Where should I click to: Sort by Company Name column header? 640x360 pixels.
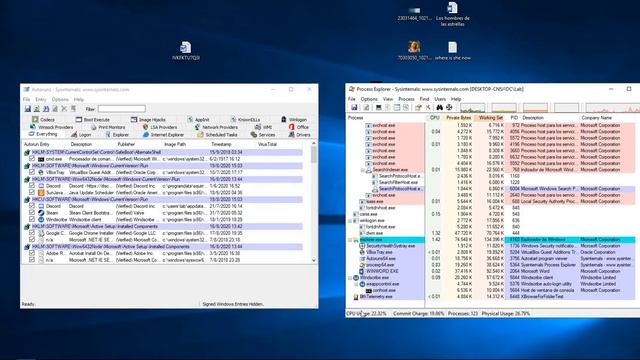click(x=596, y=118)
